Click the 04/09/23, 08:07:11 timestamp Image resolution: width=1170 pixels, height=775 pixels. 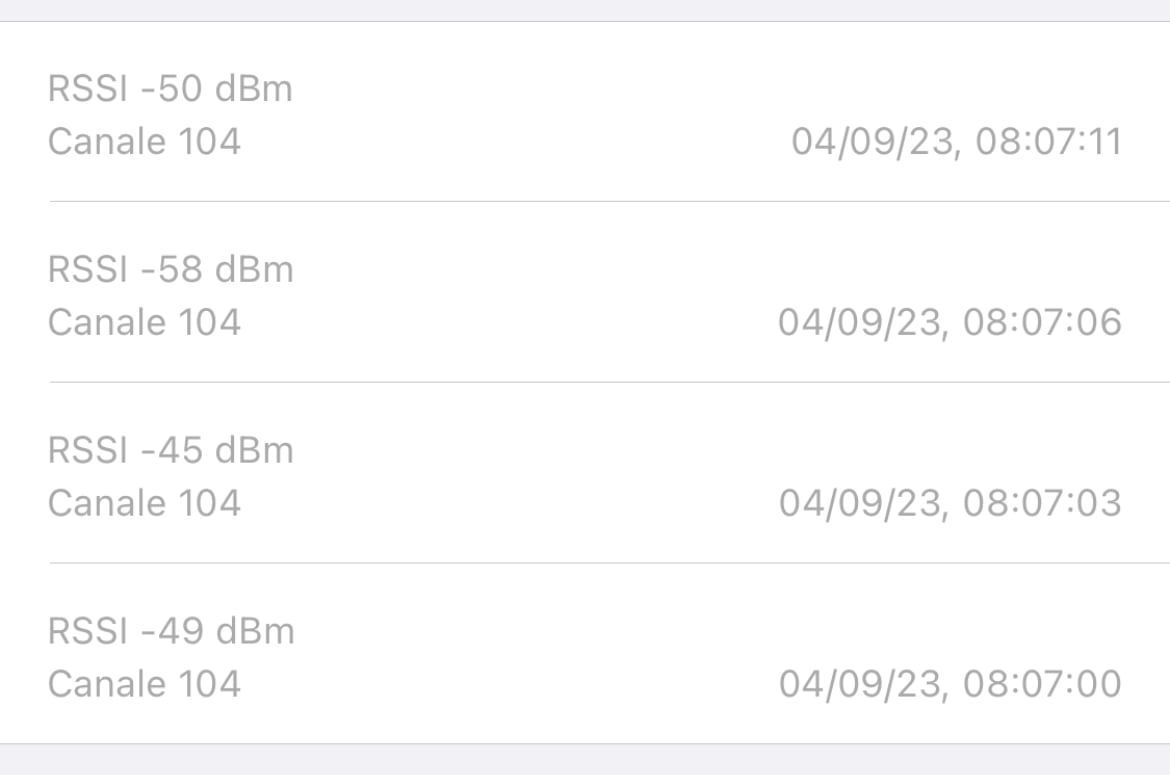pos(957,142)
